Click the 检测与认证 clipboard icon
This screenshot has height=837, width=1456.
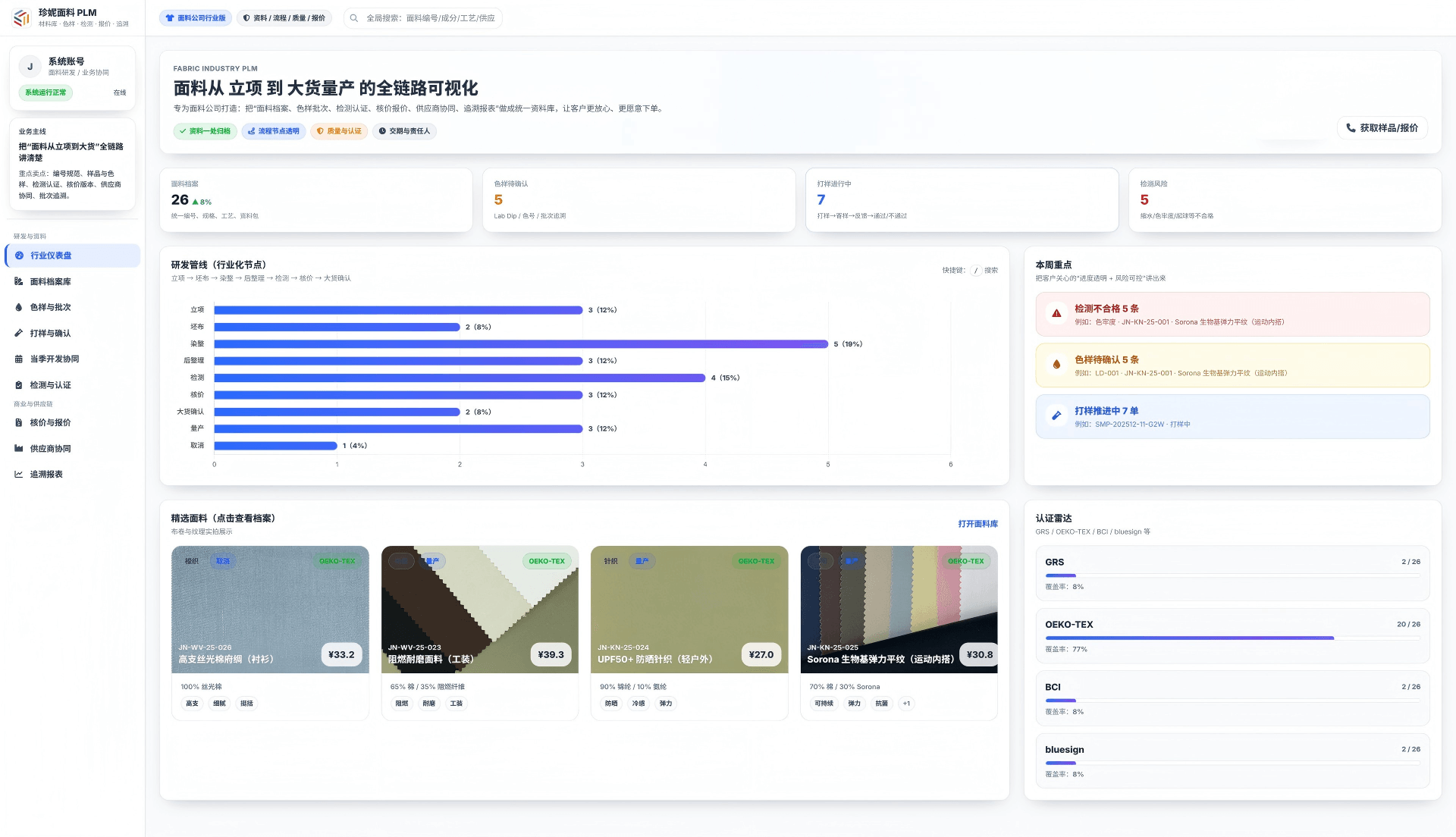click(18, 385)
